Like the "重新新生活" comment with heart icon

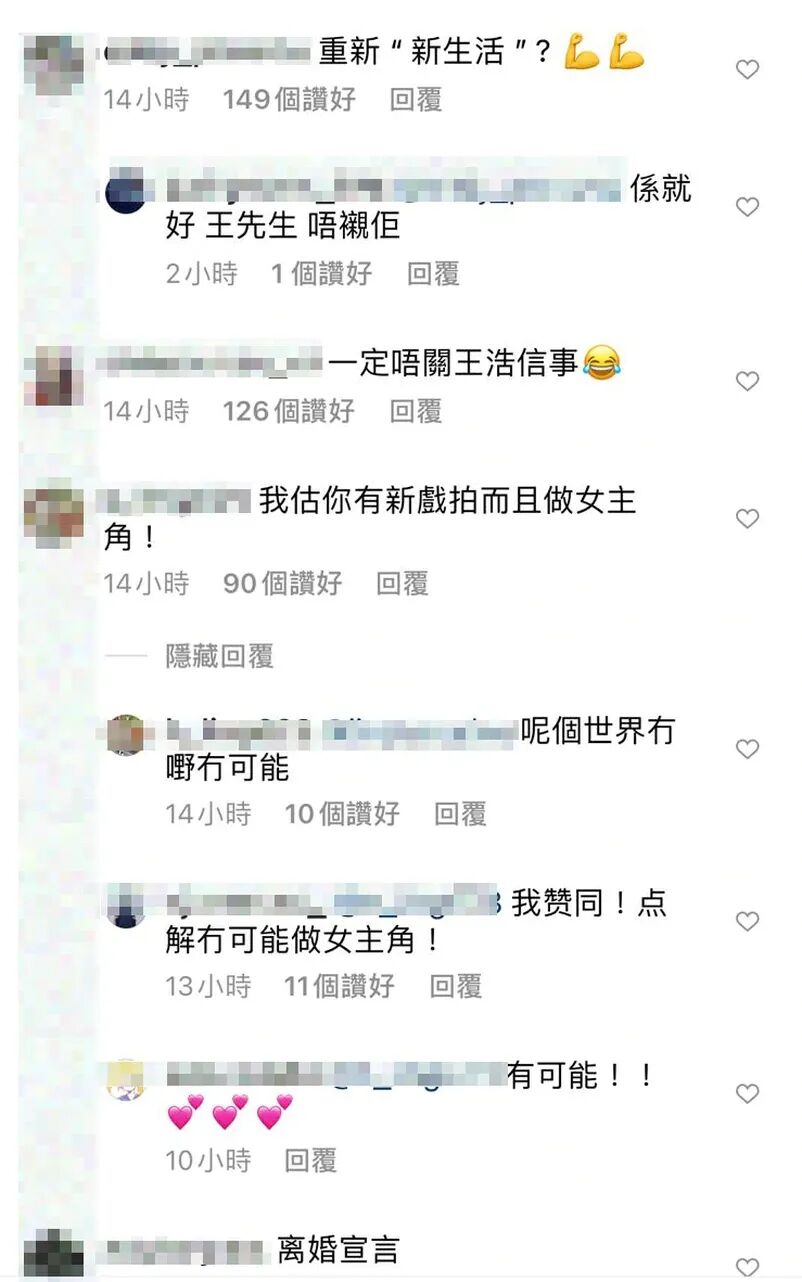[747, 70]
